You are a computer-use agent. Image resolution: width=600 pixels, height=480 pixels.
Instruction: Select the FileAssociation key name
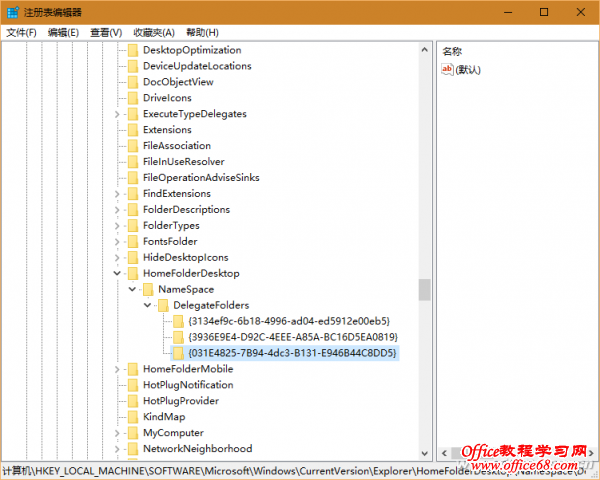(x=177, y=146)
